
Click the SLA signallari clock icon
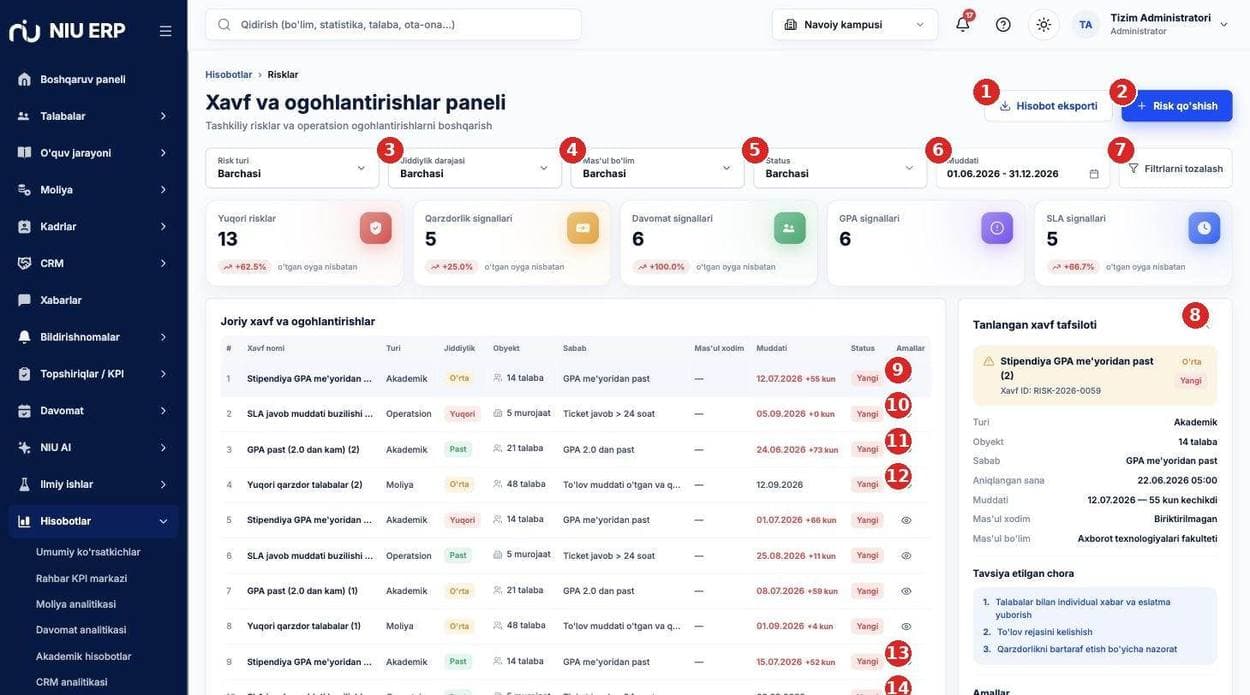[x=1204, y=228]
